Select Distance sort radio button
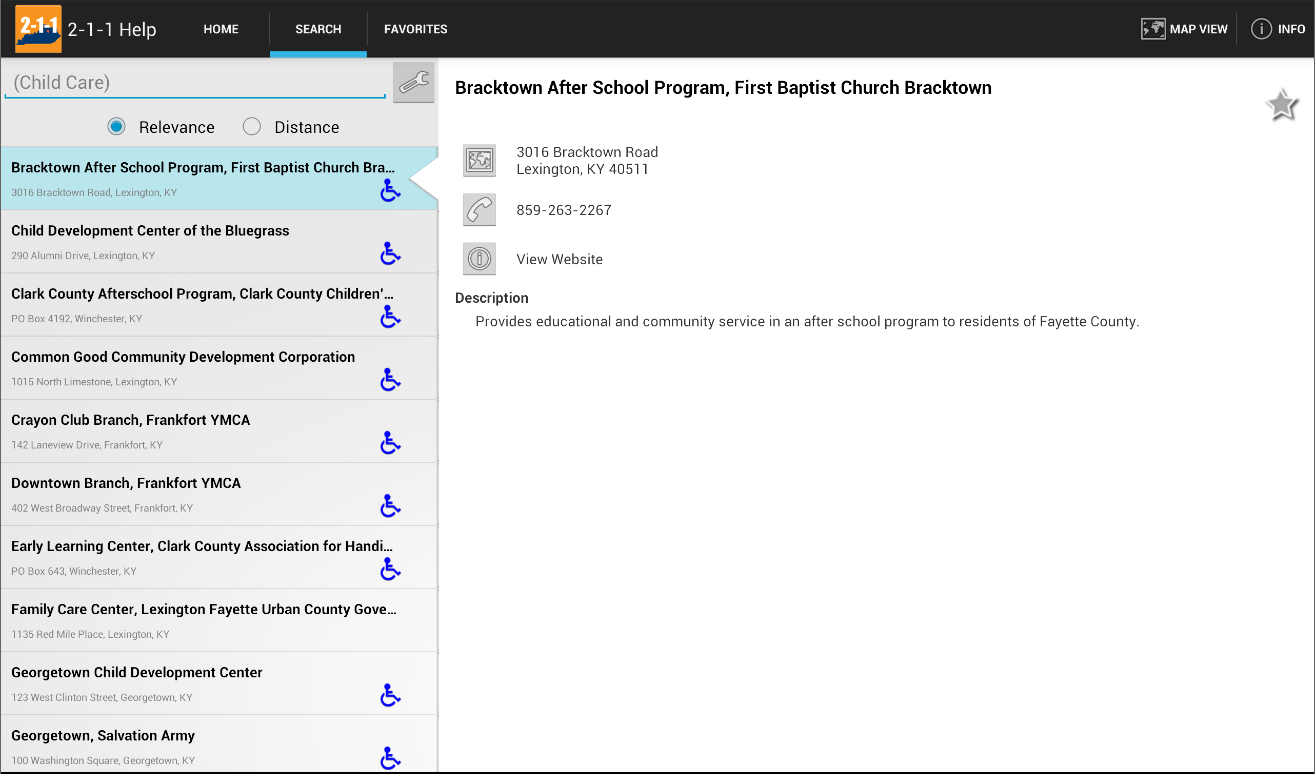1315x774 pixels. pyautogui.click(x=252, y=126)
